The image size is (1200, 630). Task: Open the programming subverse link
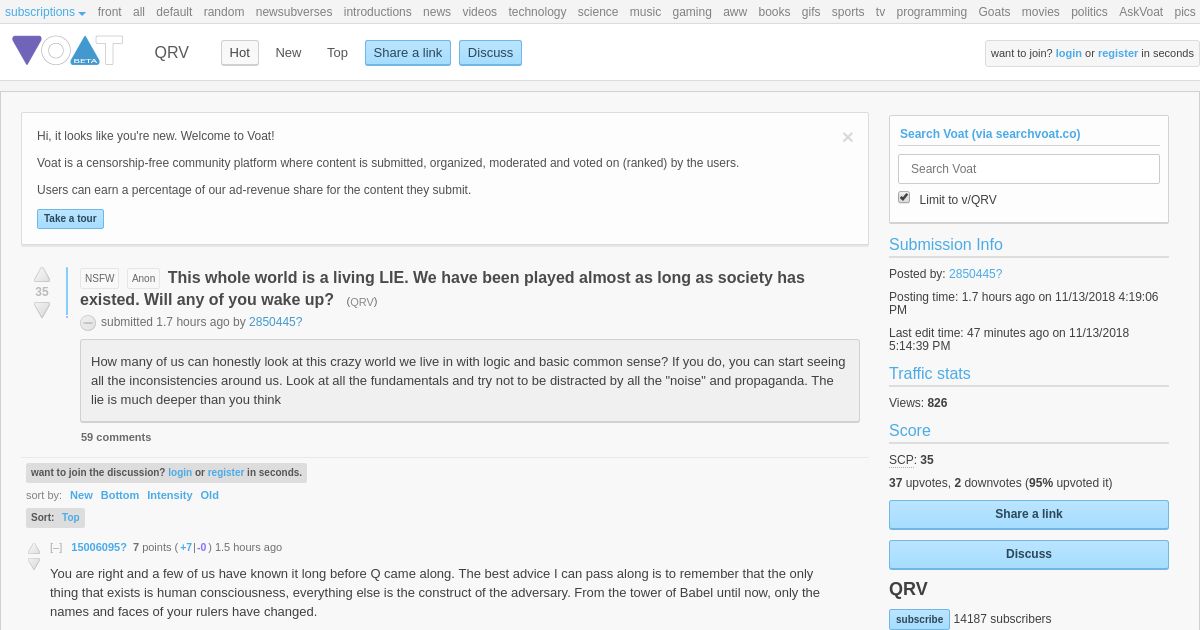(931, 12)
